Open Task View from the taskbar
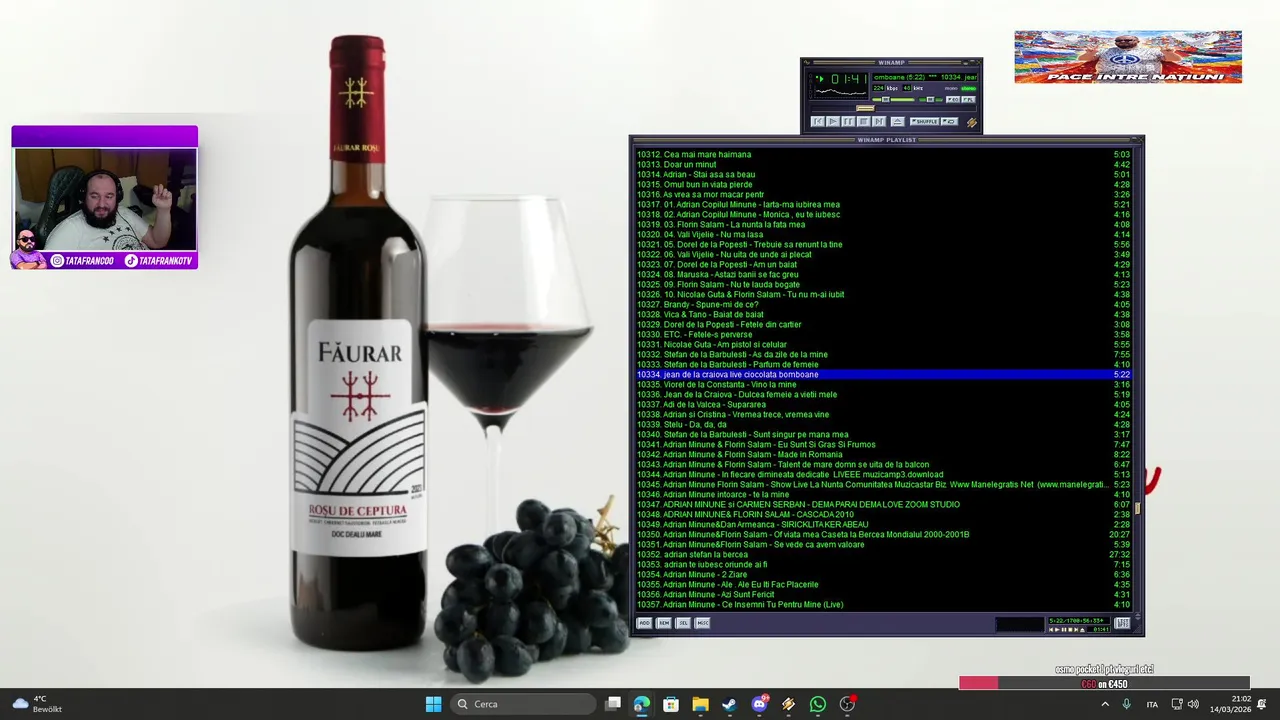 coord(613,704)
